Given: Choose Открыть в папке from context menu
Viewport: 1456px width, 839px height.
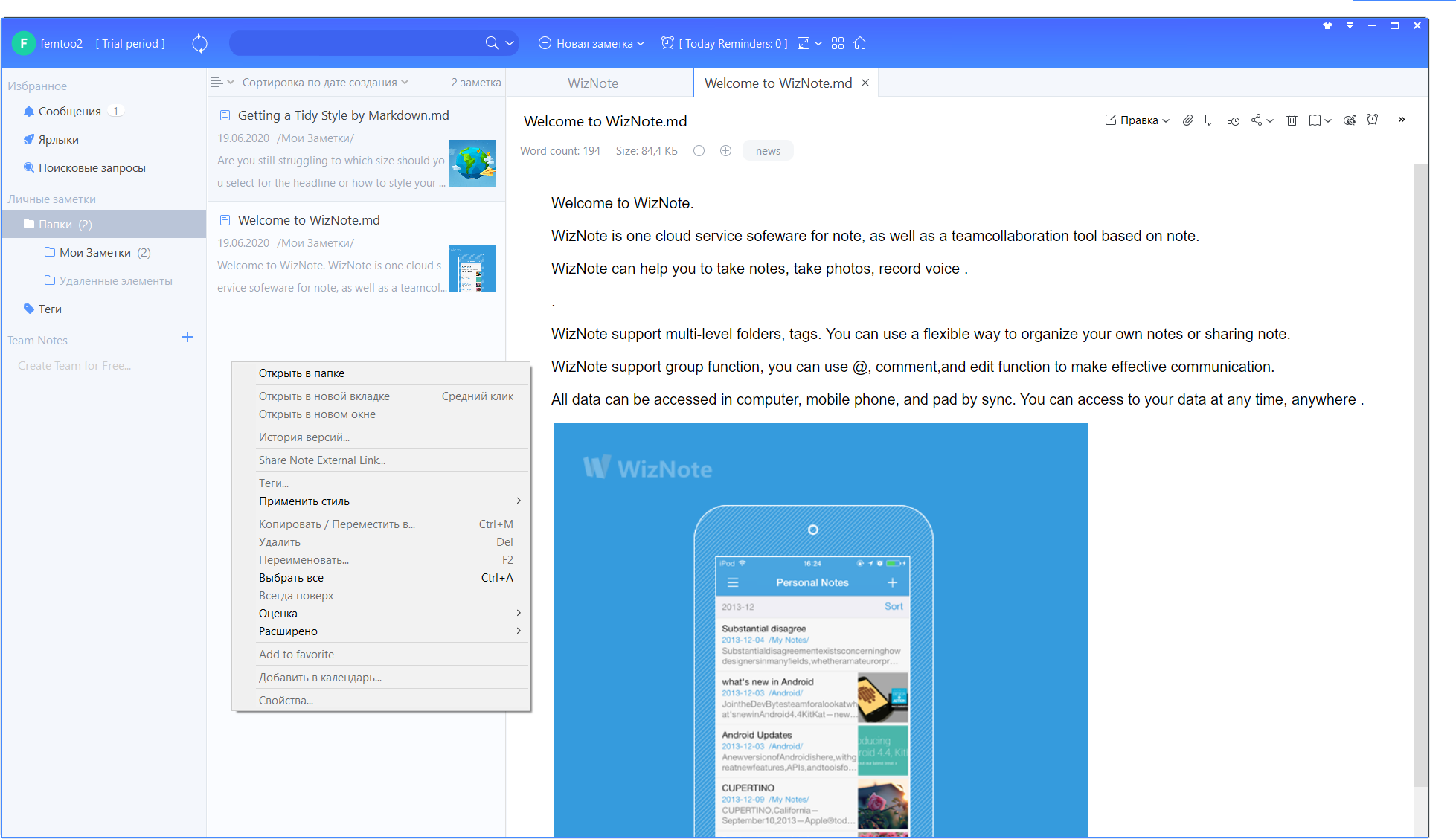Looking at the screenshot, I should click(x=382, y=373).
